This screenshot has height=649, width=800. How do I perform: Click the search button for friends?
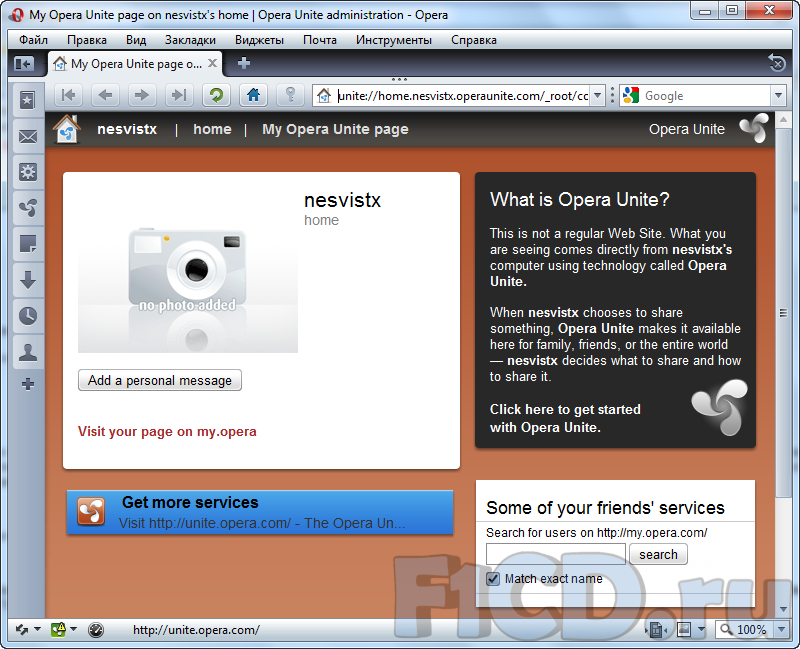(658, 554)
